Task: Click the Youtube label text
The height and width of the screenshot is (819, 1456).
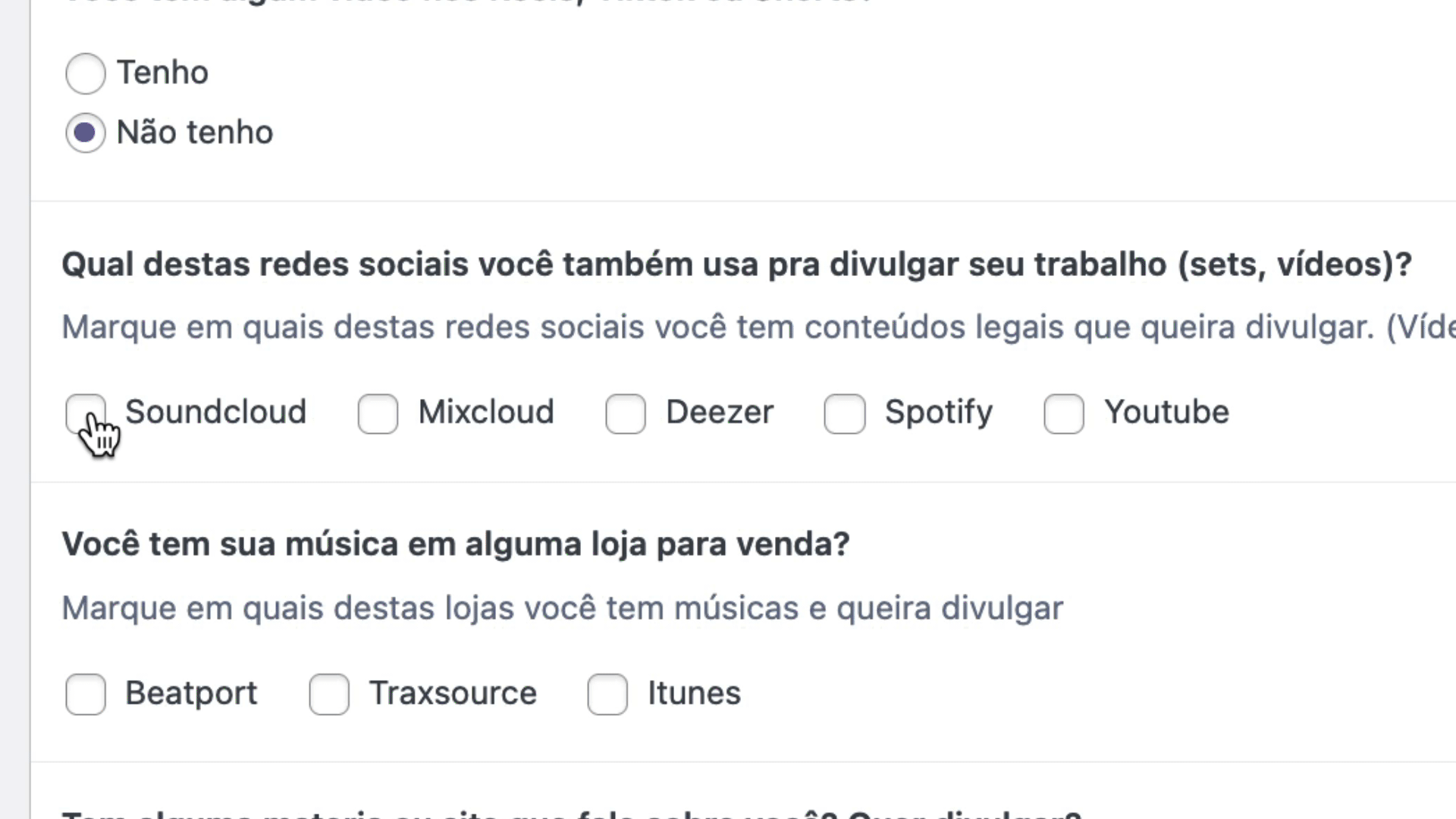Action: [1166, 413]
